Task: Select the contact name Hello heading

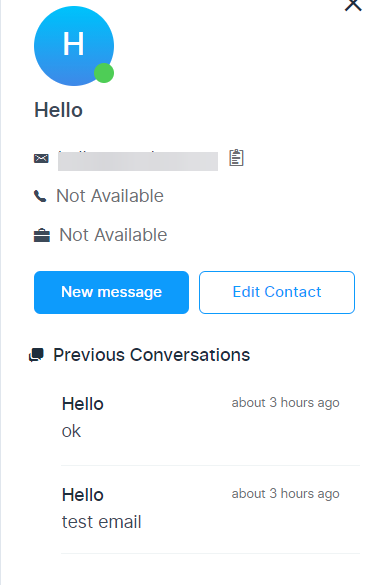Action: click(x=58, y=110)
